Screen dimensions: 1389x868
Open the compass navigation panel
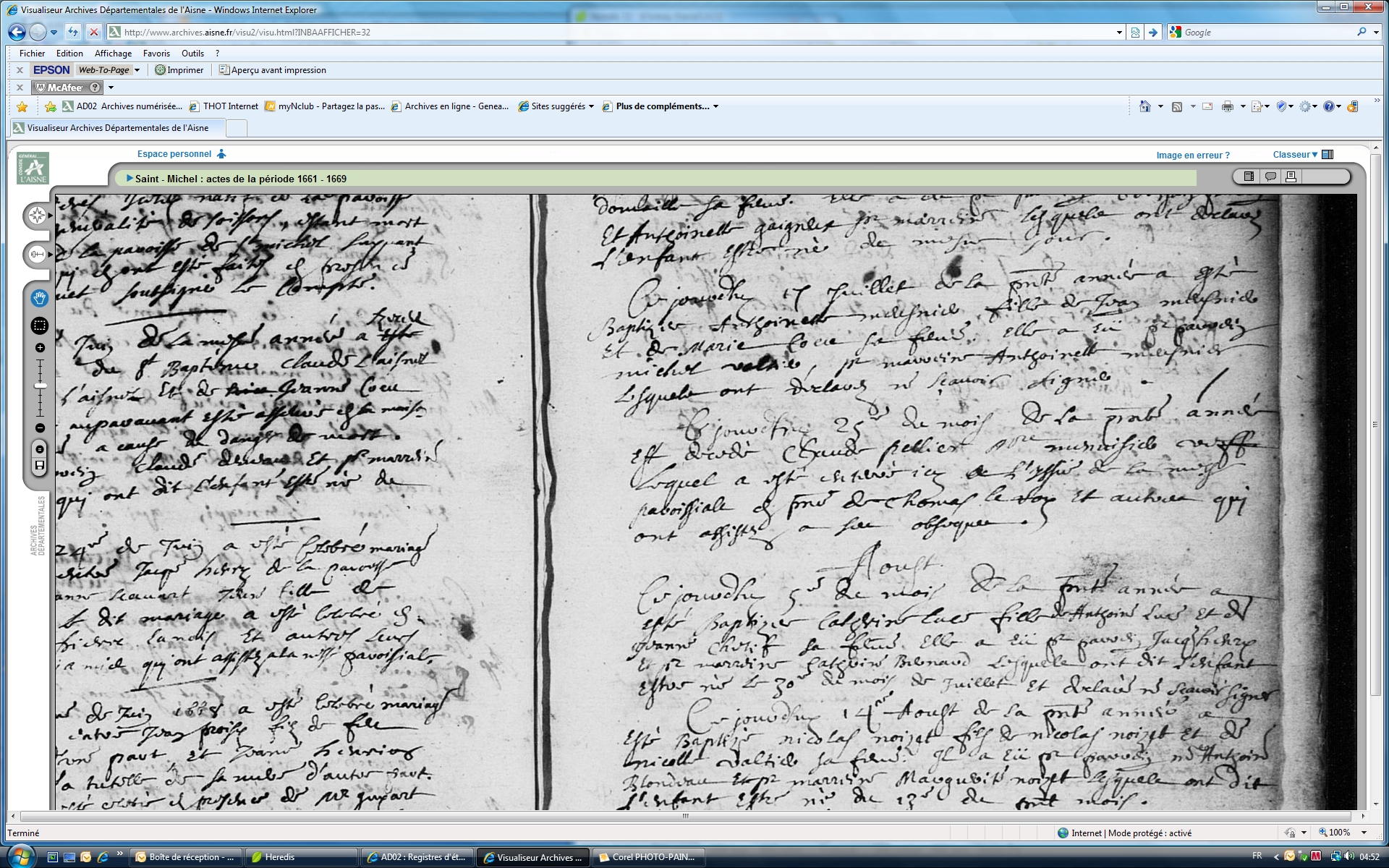point(37,215)
